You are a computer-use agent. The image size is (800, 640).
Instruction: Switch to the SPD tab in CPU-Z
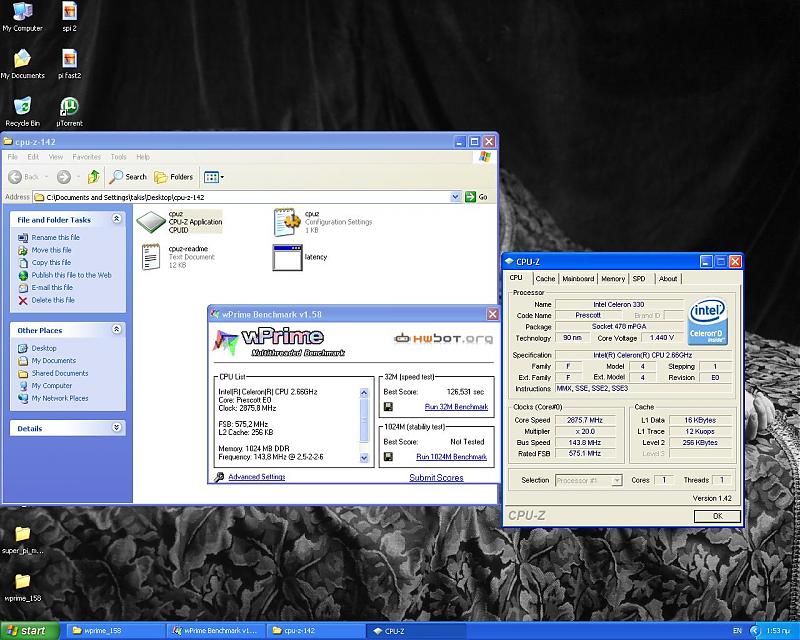coord(639,279)
